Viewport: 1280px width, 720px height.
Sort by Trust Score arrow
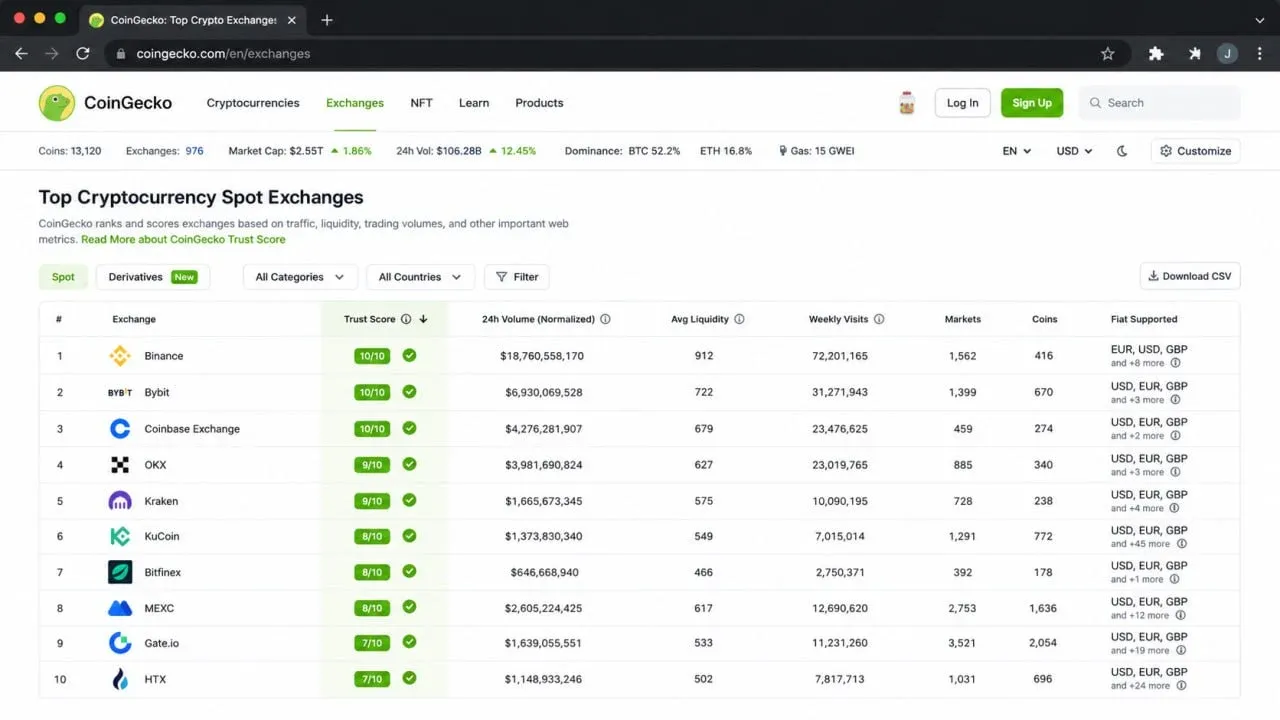point(423,320)
